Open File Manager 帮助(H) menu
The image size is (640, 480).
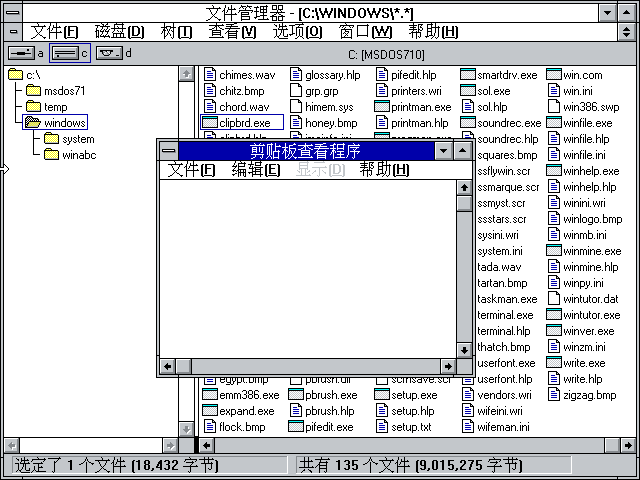pyautogui.click(x=433, y=32)
